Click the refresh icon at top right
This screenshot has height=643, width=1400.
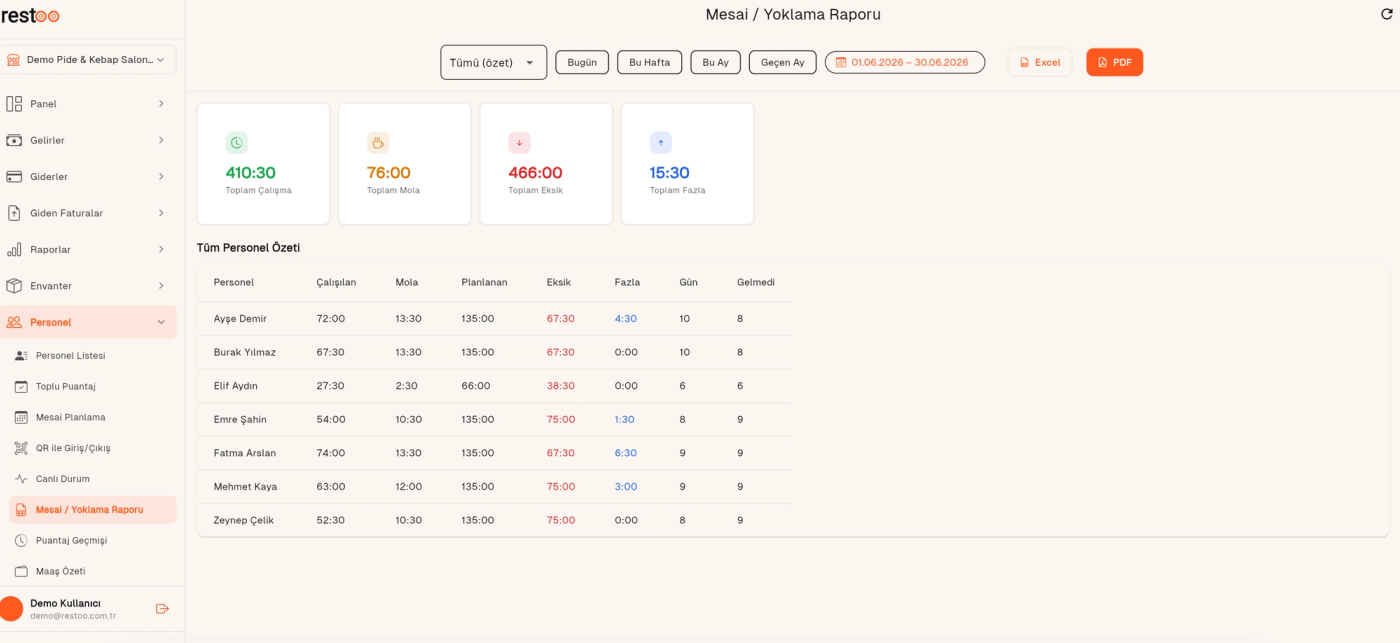click(x=1386, y=14)
